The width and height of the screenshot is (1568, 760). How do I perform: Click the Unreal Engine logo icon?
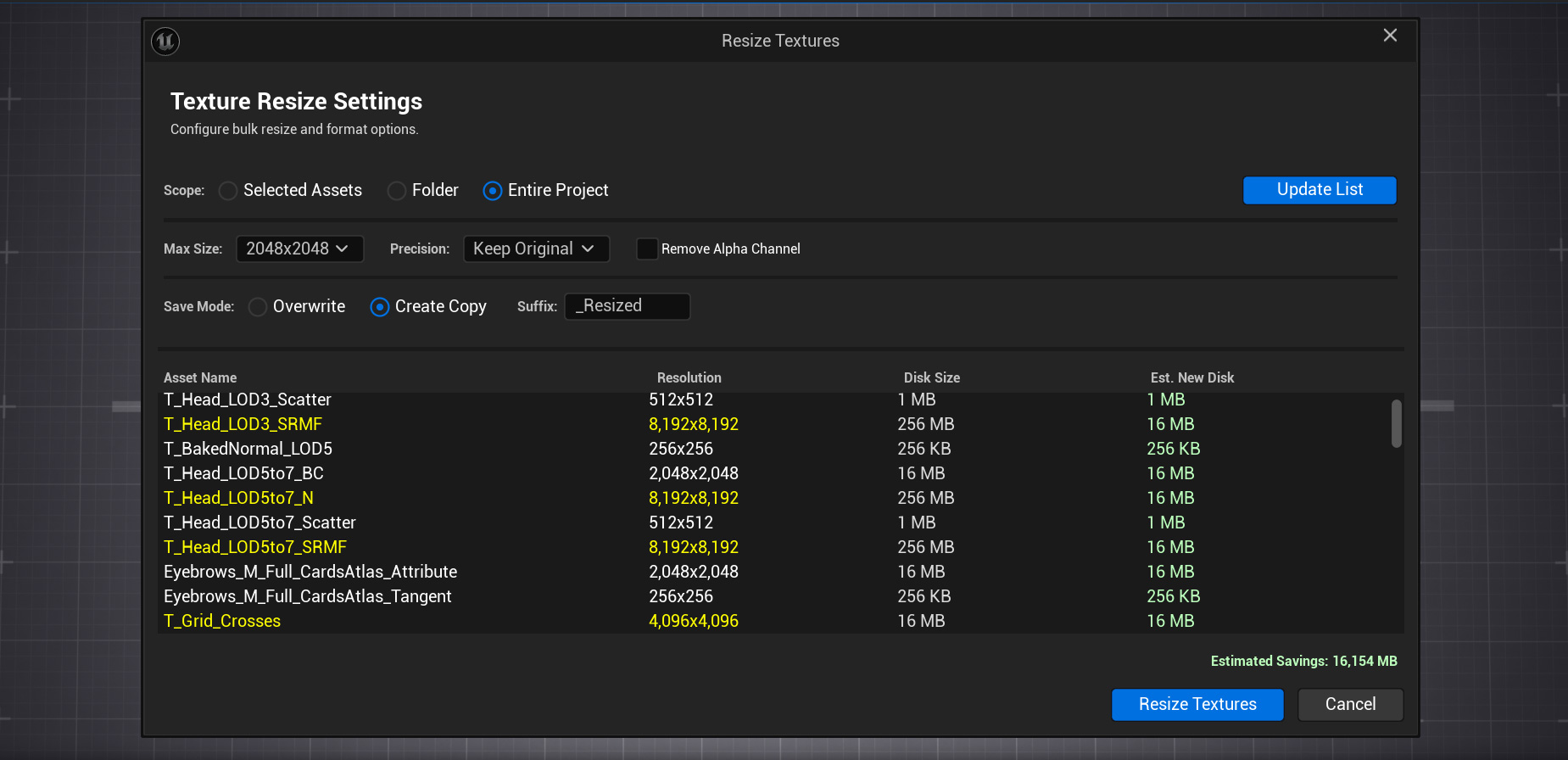[165, 41]
